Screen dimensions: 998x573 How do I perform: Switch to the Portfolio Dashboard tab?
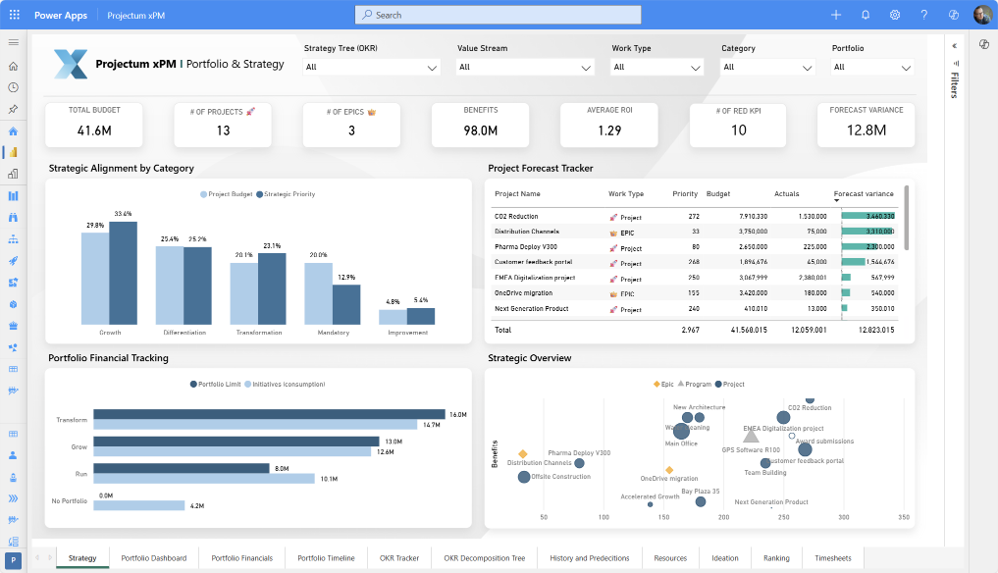pos(154,558)
